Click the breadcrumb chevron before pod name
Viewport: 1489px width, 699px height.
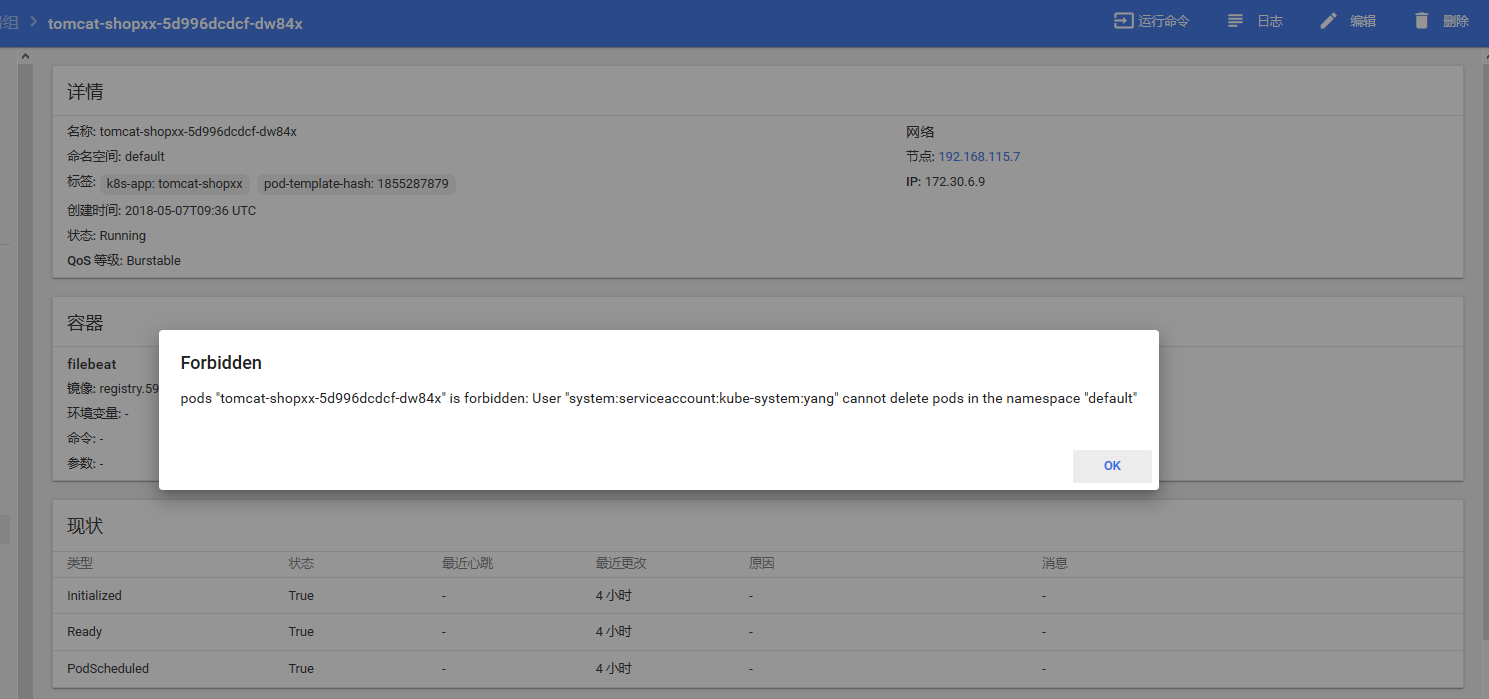[33, 21]
